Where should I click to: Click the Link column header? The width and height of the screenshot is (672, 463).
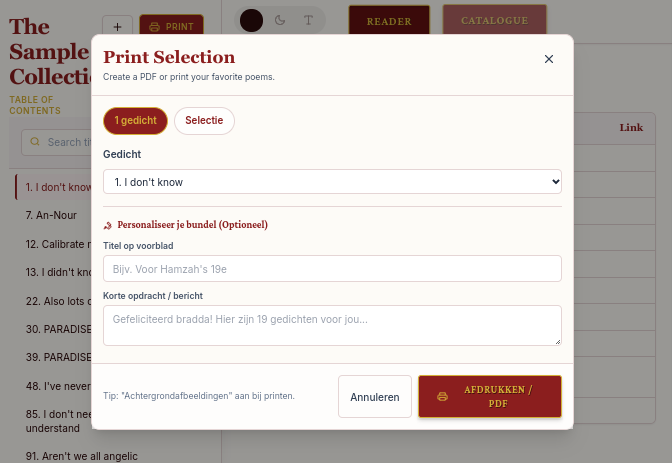[x=631, y=127]
